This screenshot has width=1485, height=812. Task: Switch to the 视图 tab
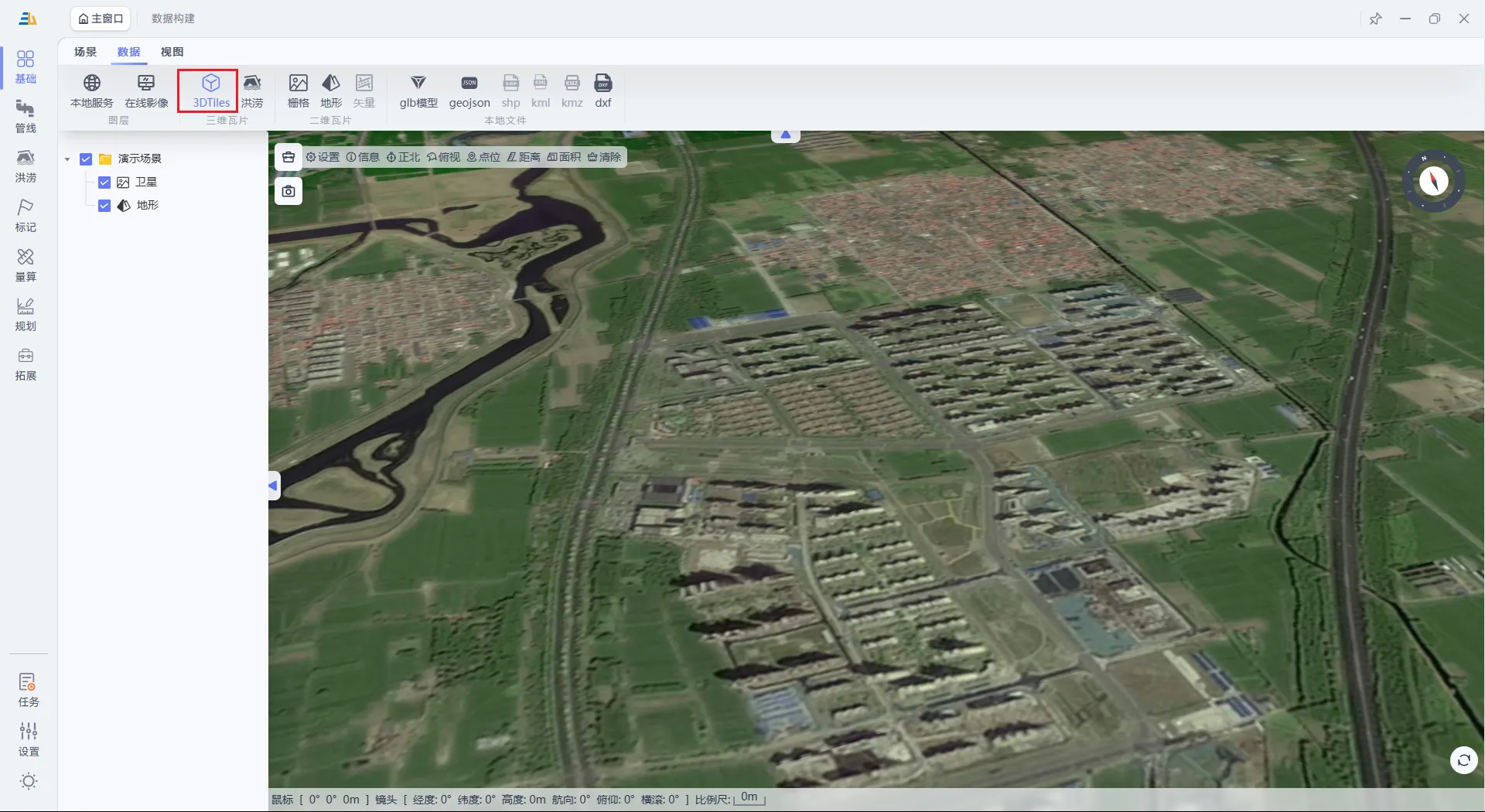tap(172, 52)
